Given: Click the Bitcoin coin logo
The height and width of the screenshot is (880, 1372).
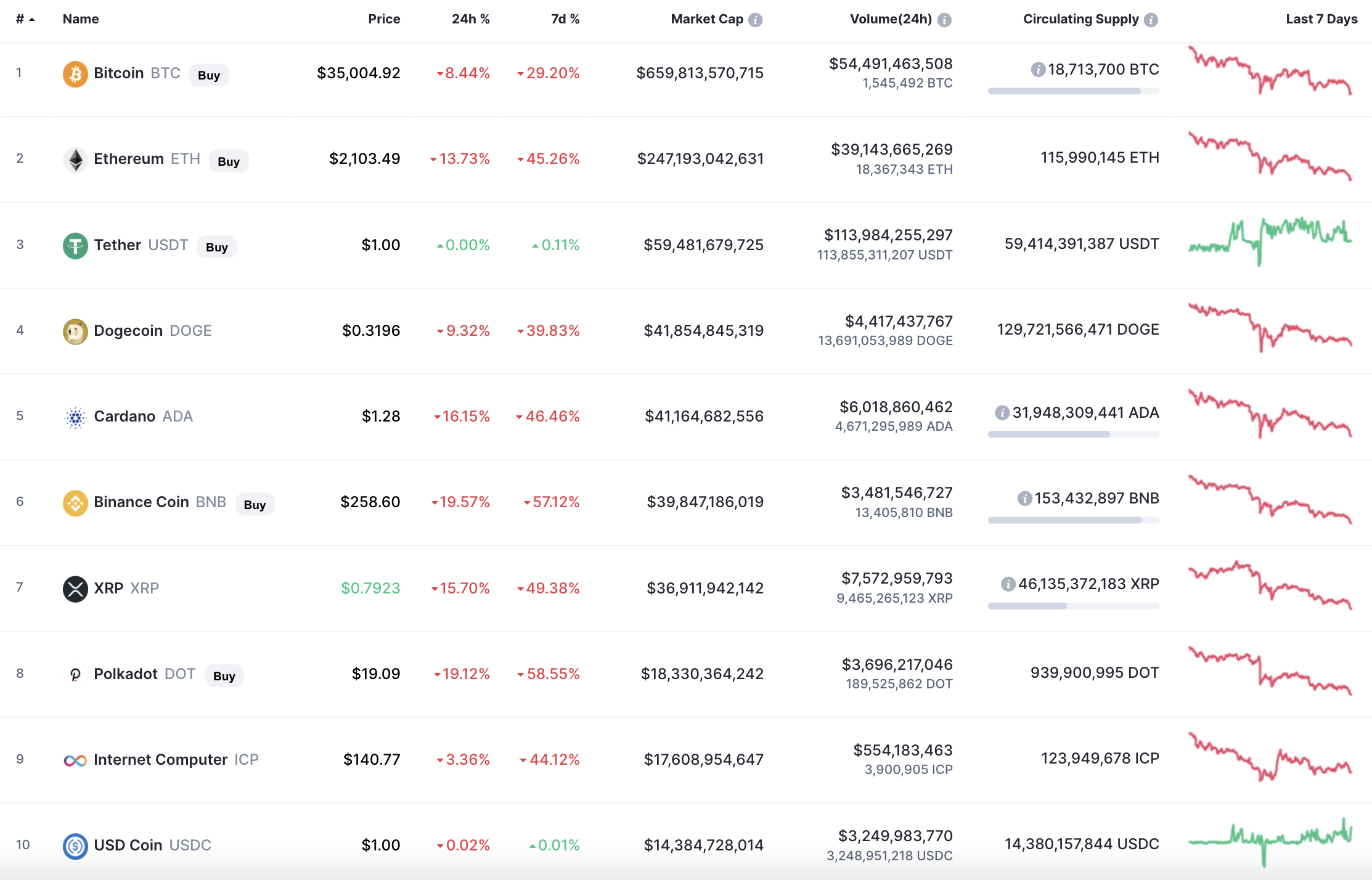Looking at the screenshot, I should [x=75, y=74].
